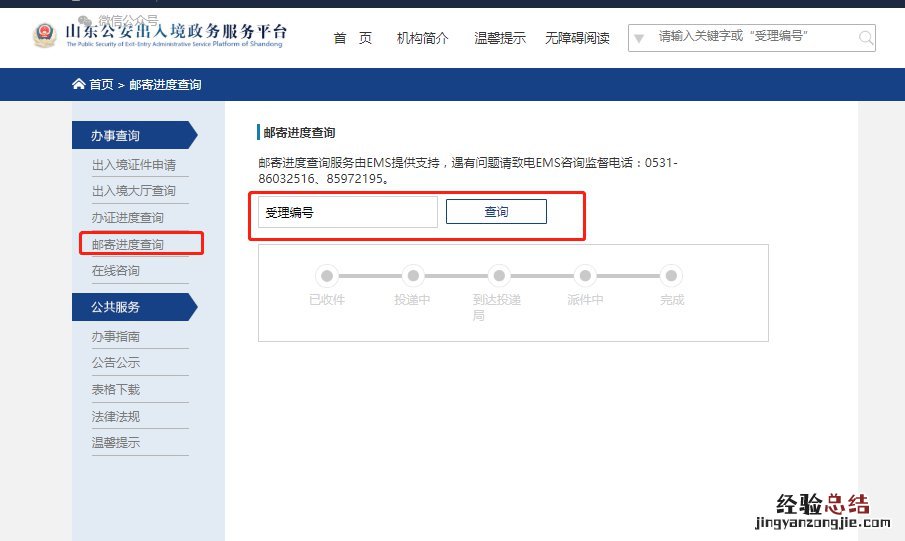This screenshot has width=905, height=541.
Task: Click the police emblem logo
Action: click(44, 35)
